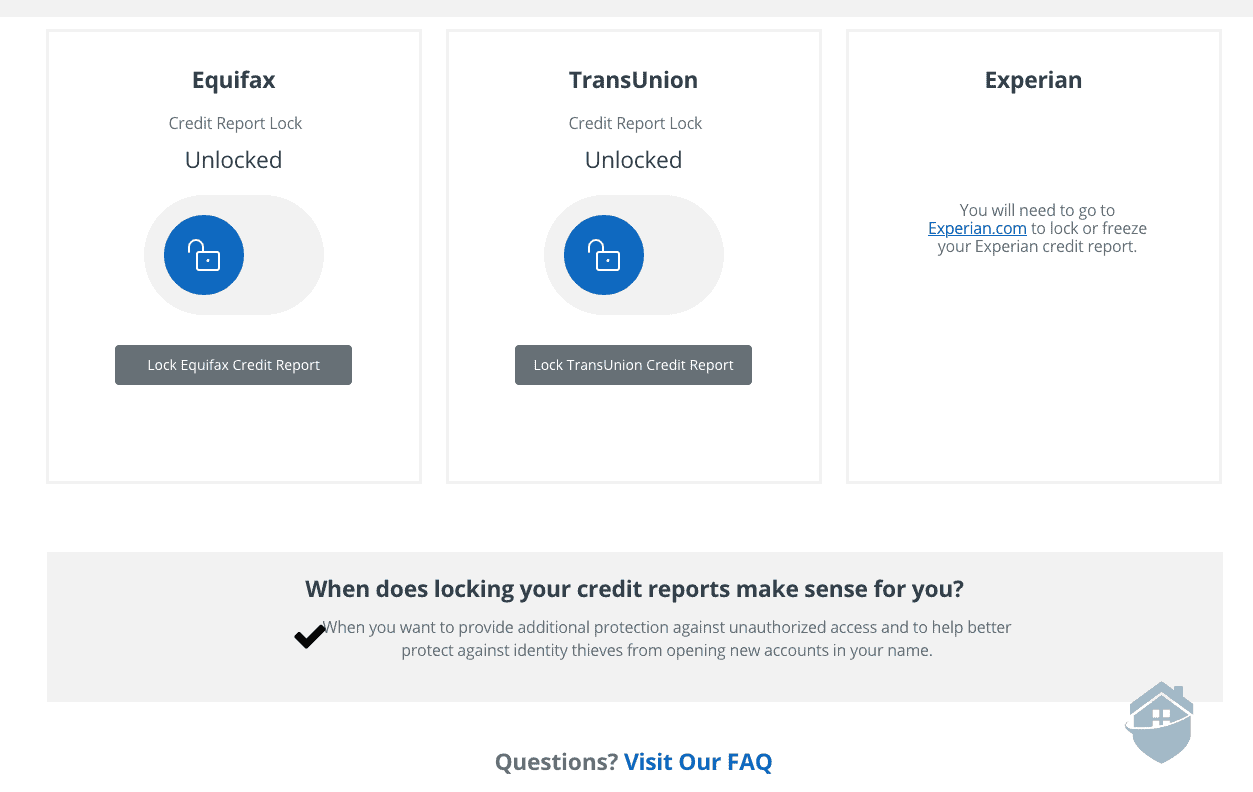Click the Lock Equifax Credit Report button

tap(233, 365)
